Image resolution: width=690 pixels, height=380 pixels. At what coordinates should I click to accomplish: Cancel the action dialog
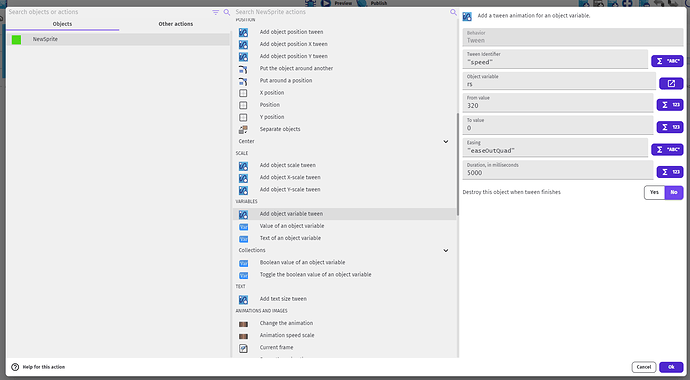pos(644,367)
